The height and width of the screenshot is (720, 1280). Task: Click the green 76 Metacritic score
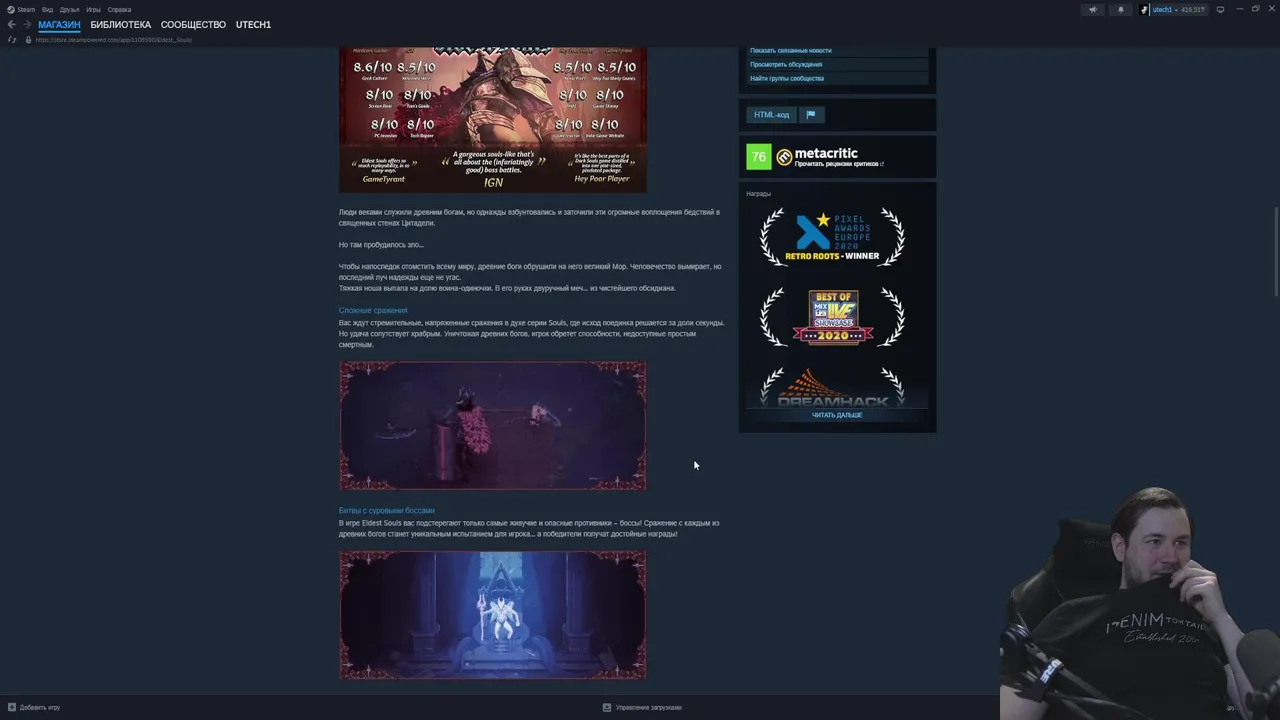click(x=759, y=157)
